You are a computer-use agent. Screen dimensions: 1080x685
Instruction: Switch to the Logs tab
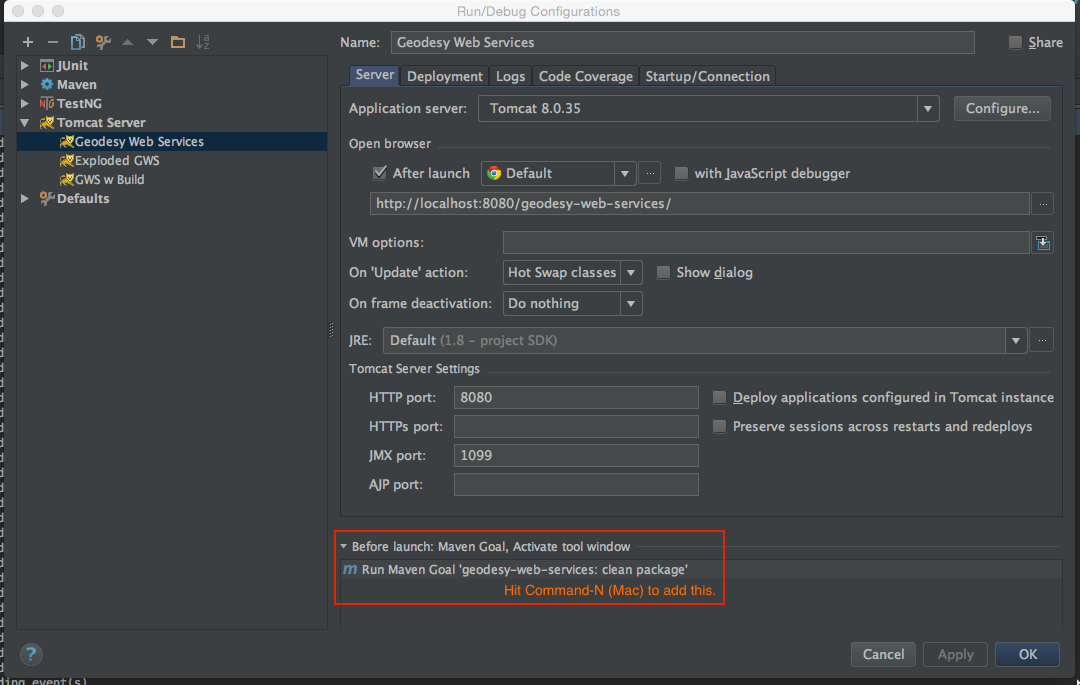[x=510, y=76]
